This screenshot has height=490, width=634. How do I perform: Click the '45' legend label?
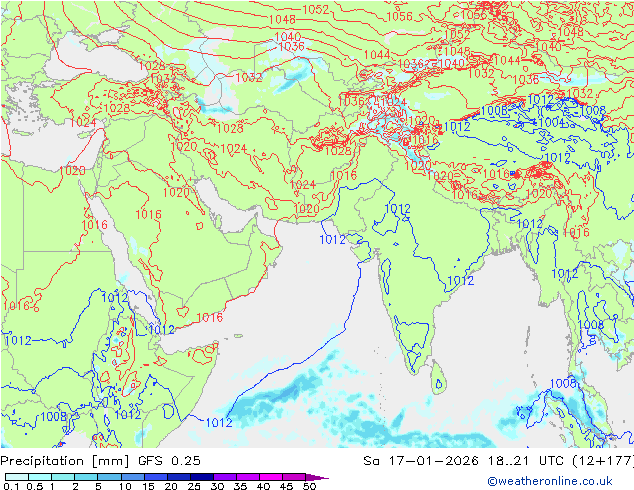pyautogui.click(x=286, y=486)
